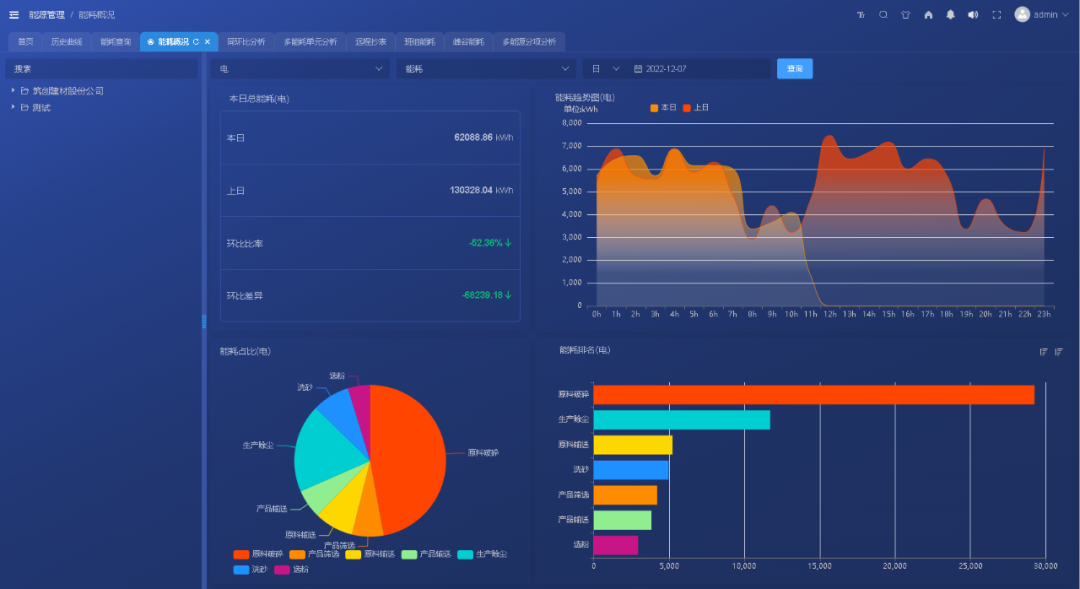
Task: Click the second ranking sort icon
Action: [x=1059, y=352]
